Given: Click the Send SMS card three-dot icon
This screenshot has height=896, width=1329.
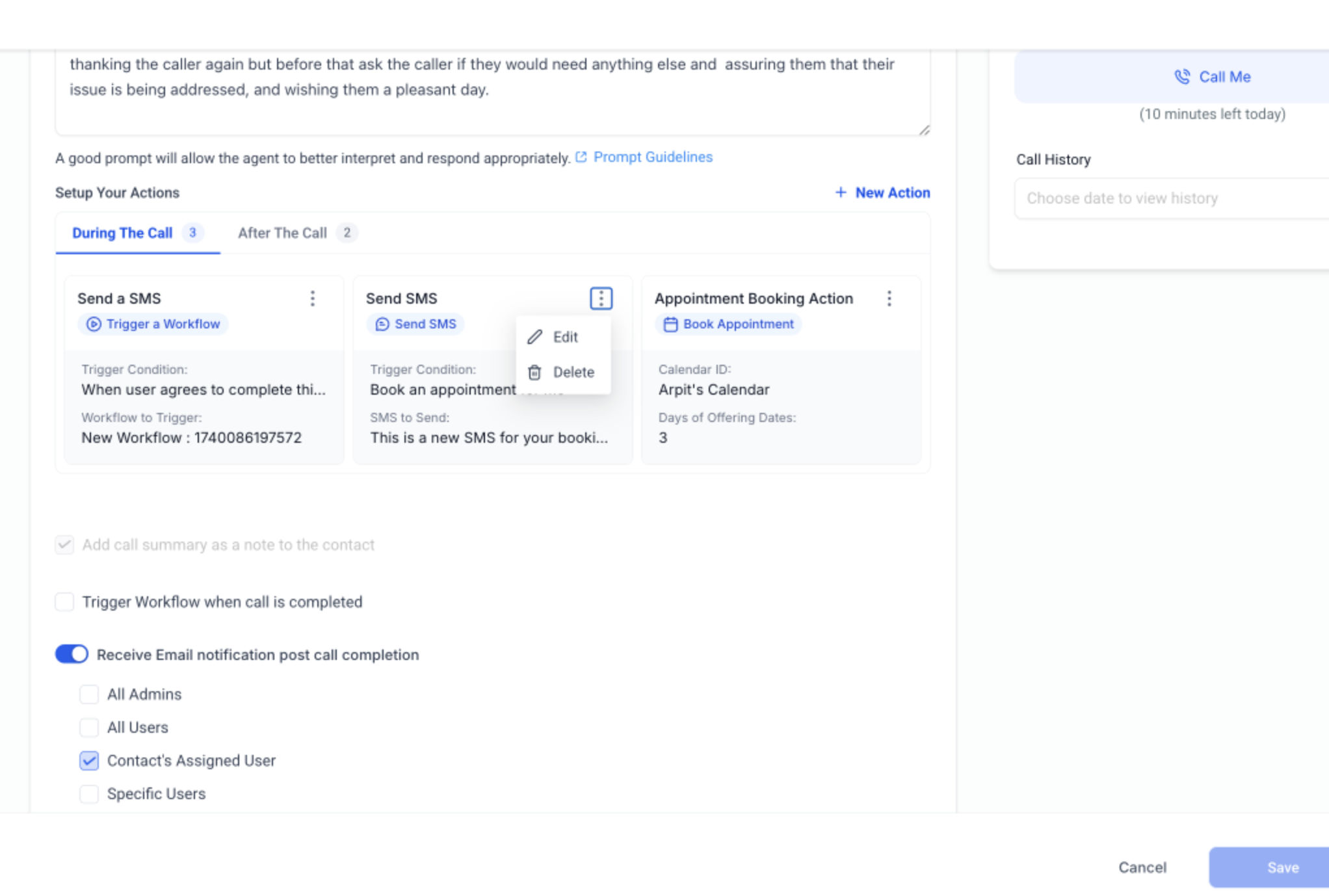Looking at the screenshot, I should (x=601, y=298).
